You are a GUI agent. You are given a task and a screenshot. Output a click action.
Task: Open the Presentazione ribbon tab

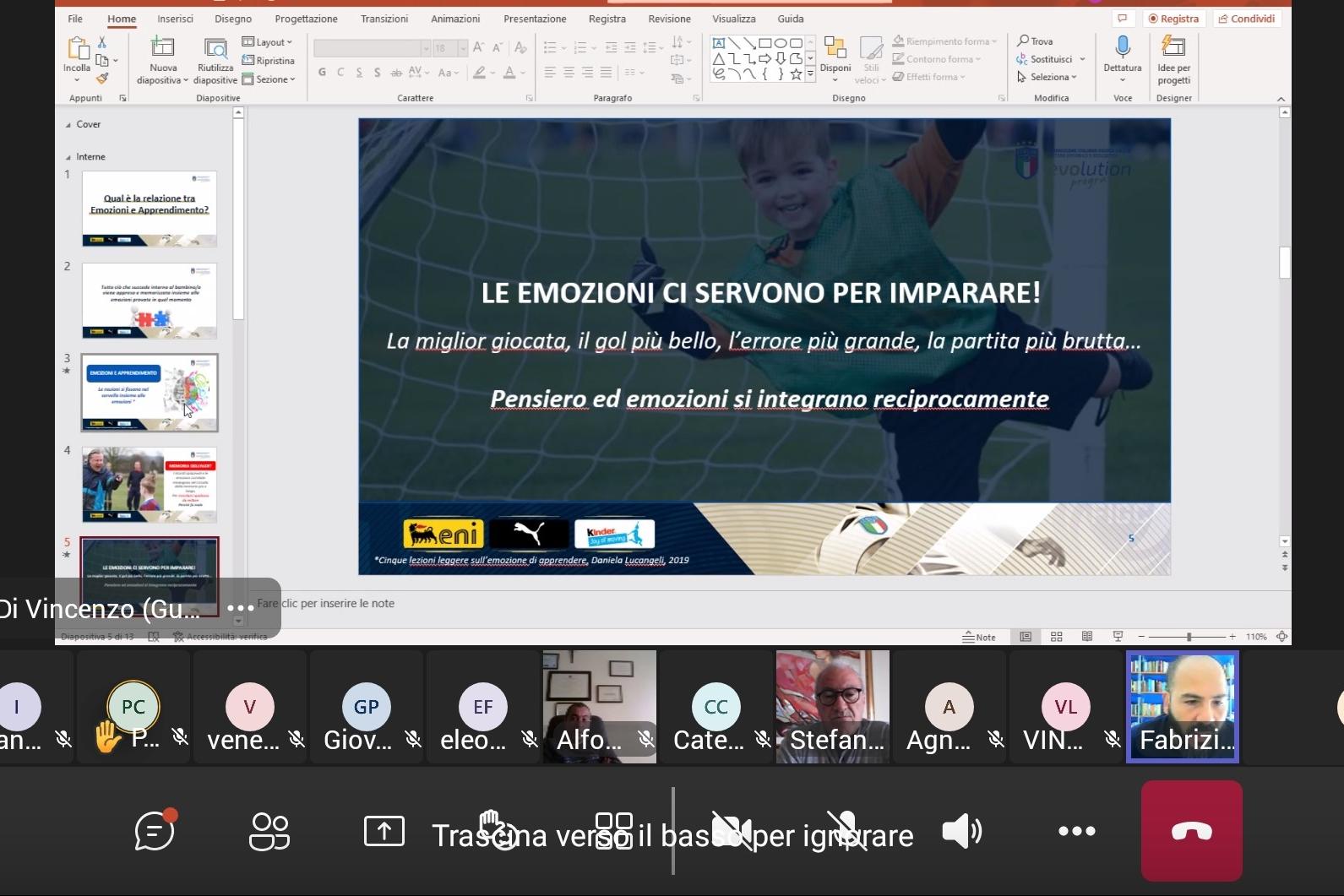[535, 19]
